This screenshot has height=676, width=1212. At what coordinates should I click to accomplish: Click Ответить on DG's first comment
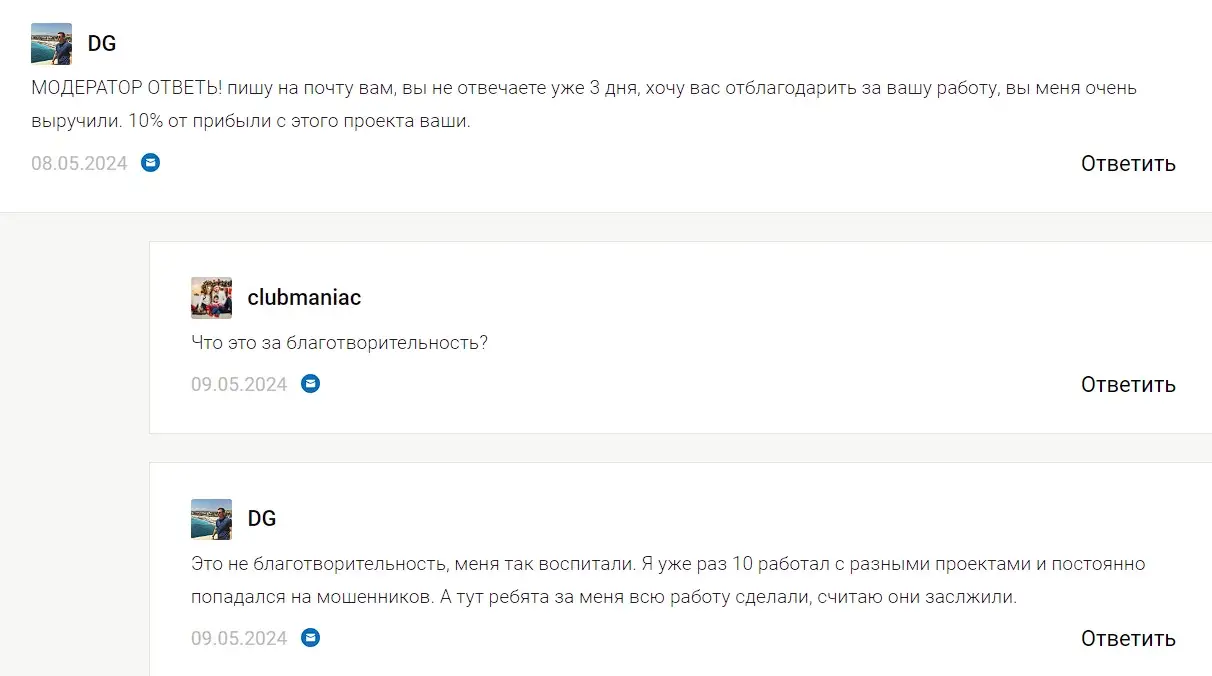pos(1128,163)
